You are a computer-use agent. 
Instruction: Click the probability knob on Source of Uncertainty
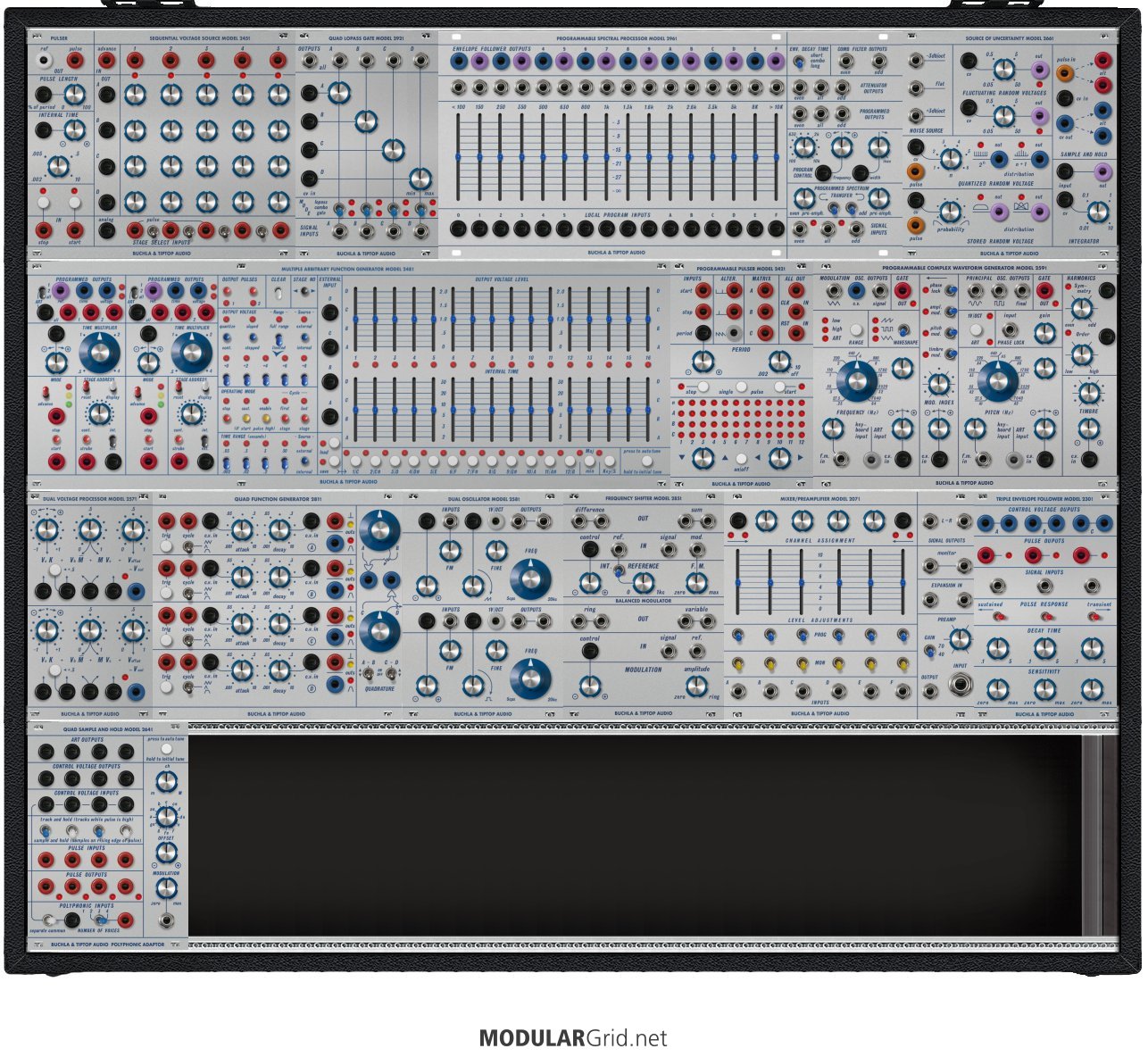[x=951, y=212]
